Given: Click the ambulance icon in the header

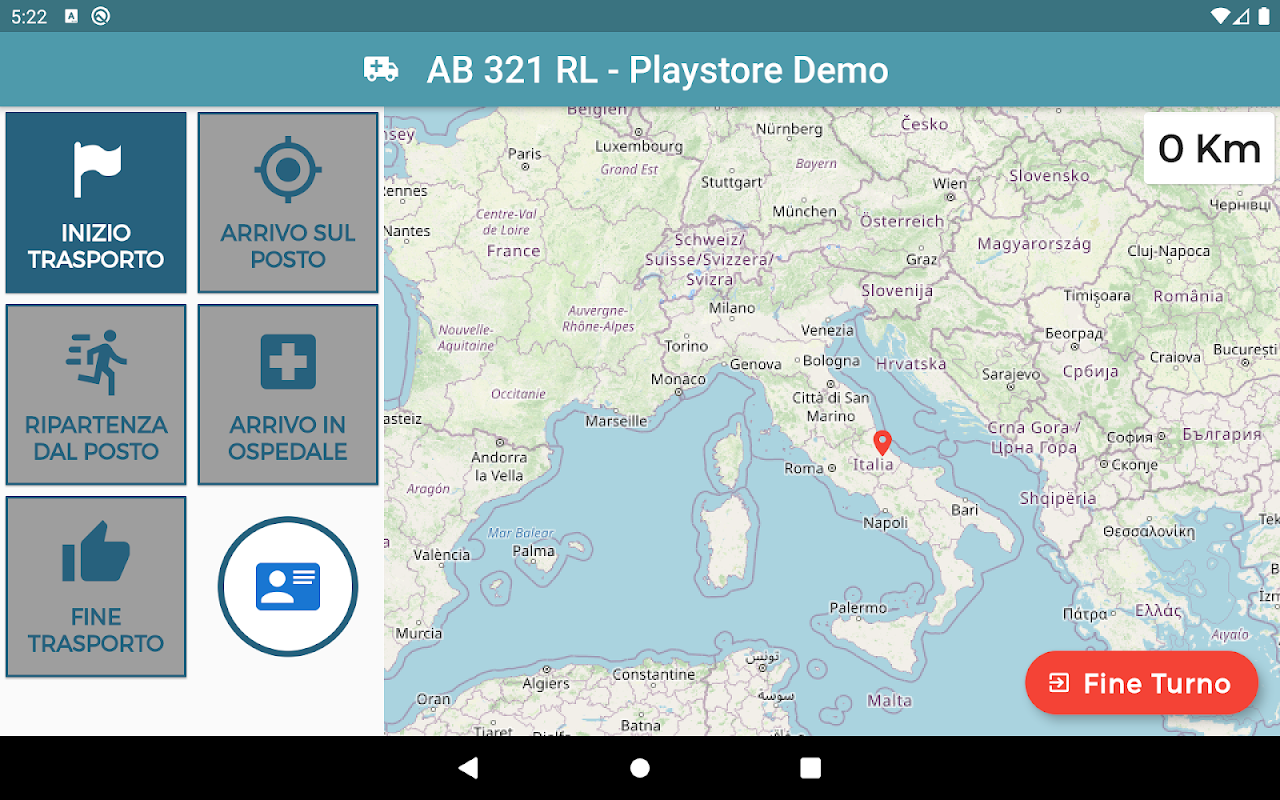Looking at the screenshot, I should [381, 69].
